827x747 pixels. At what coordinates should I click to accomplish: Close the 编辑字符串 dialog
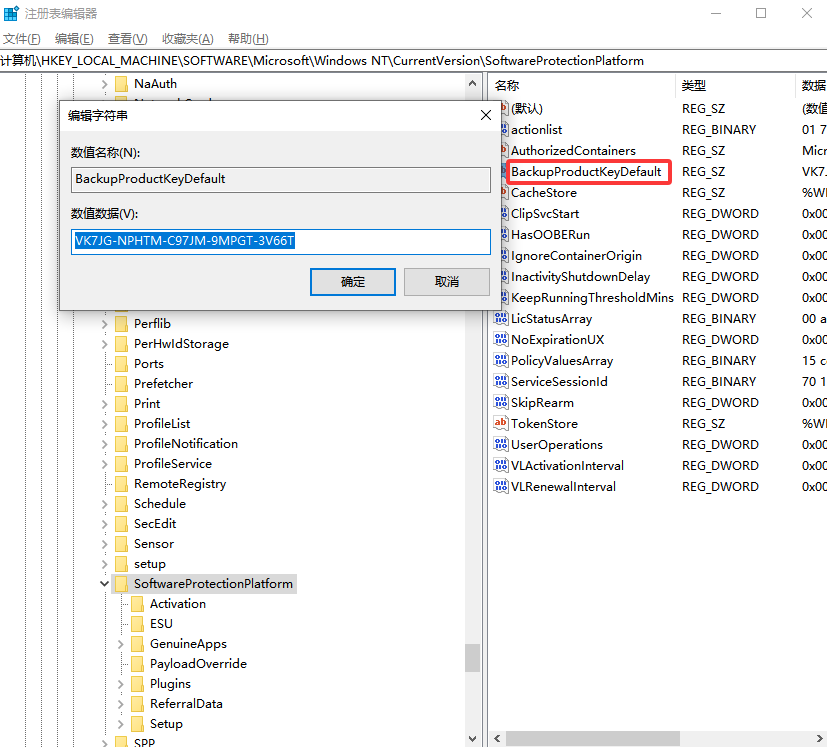pos(486,115)
